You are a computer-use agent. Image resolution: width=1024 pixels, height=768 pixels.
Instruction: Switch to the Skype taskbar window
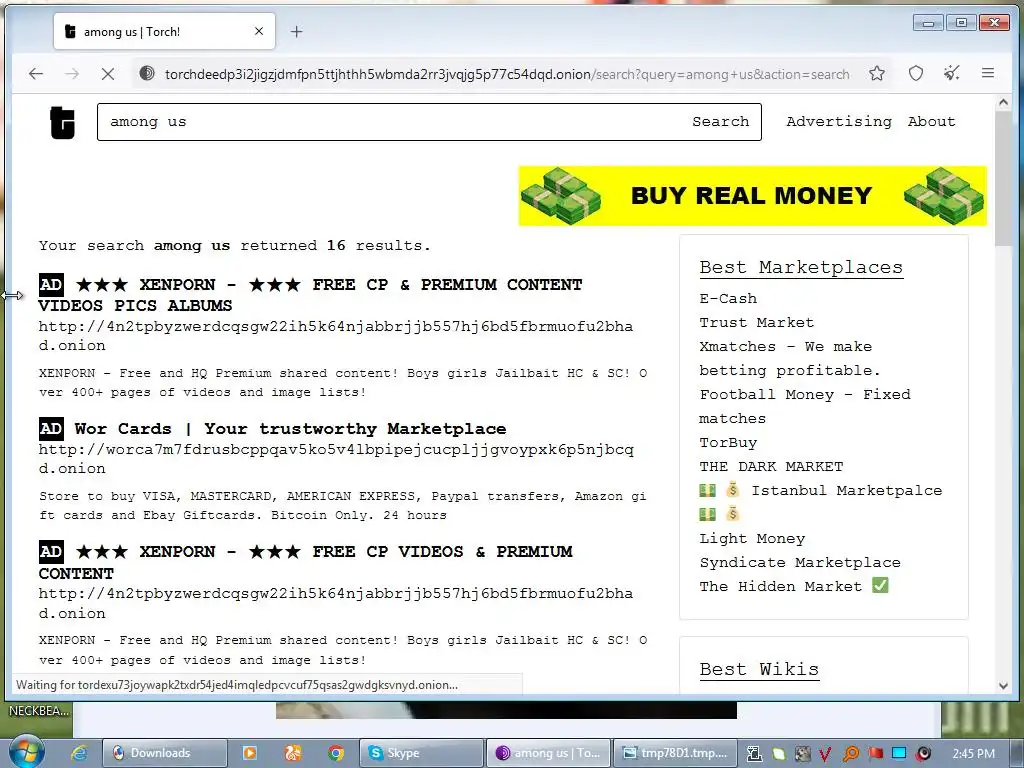(x=421, y=753)
